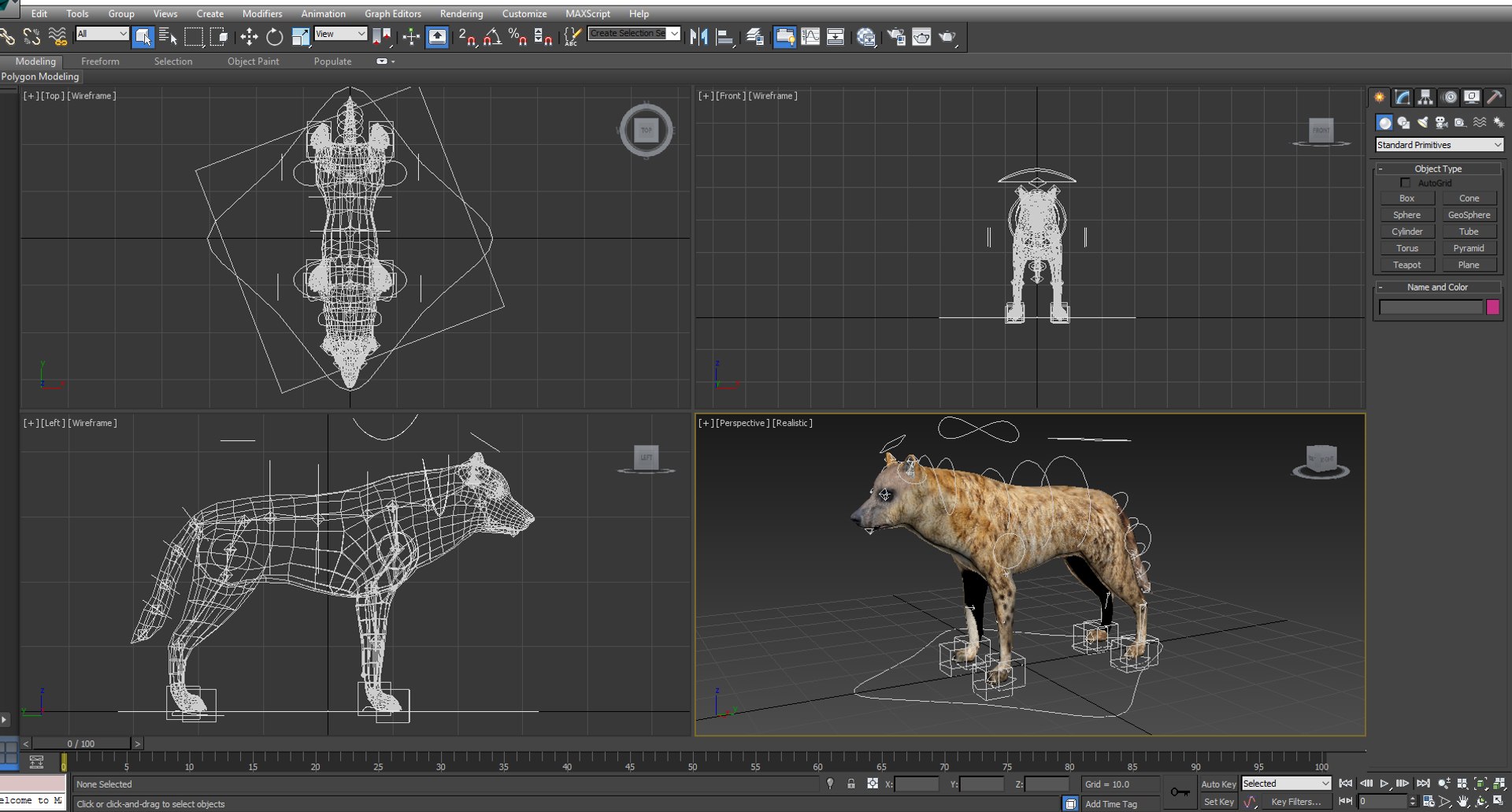
Task: Click the Unlink Selection icon
Action: pyautogui.click(x=31, y=36)
